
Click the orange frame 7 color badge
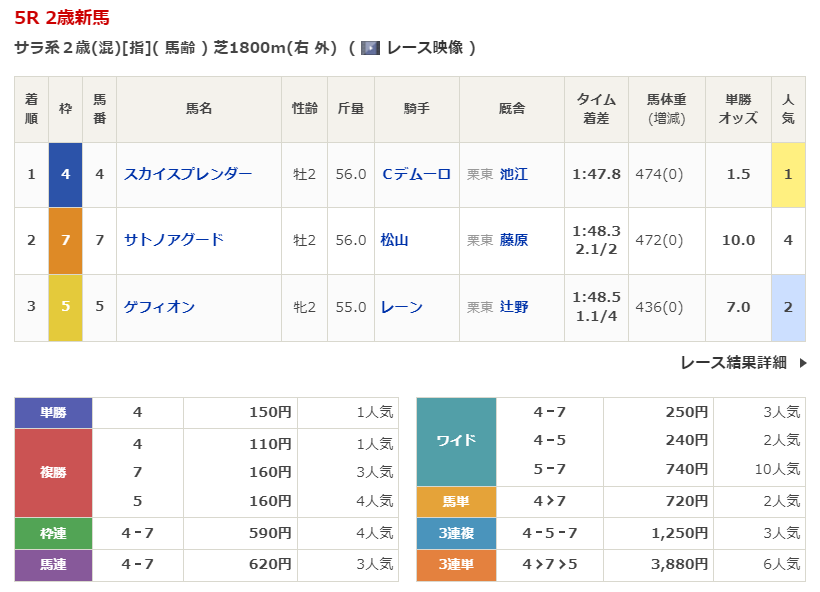(x=65, y=240)
